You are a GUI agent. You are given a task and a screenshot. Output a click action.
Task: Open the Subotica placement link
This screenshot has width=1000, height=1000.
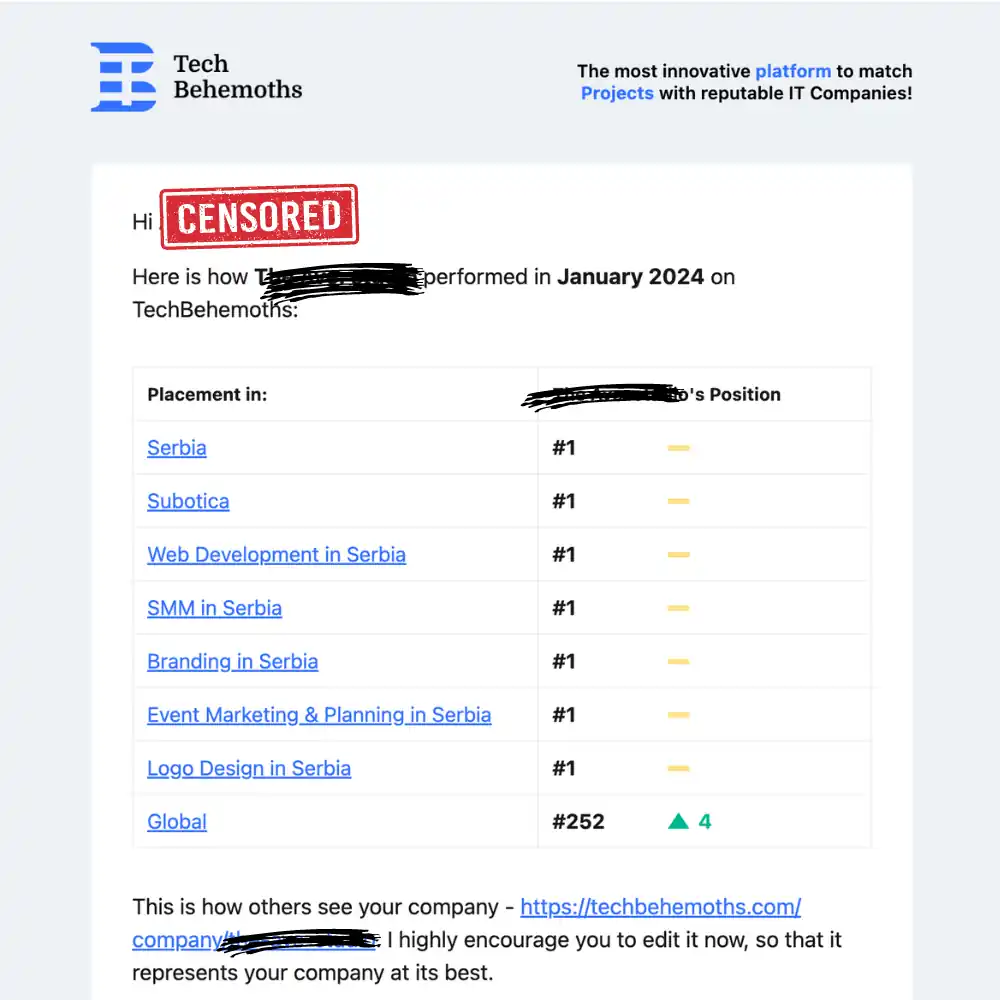[x=188, y=501]
